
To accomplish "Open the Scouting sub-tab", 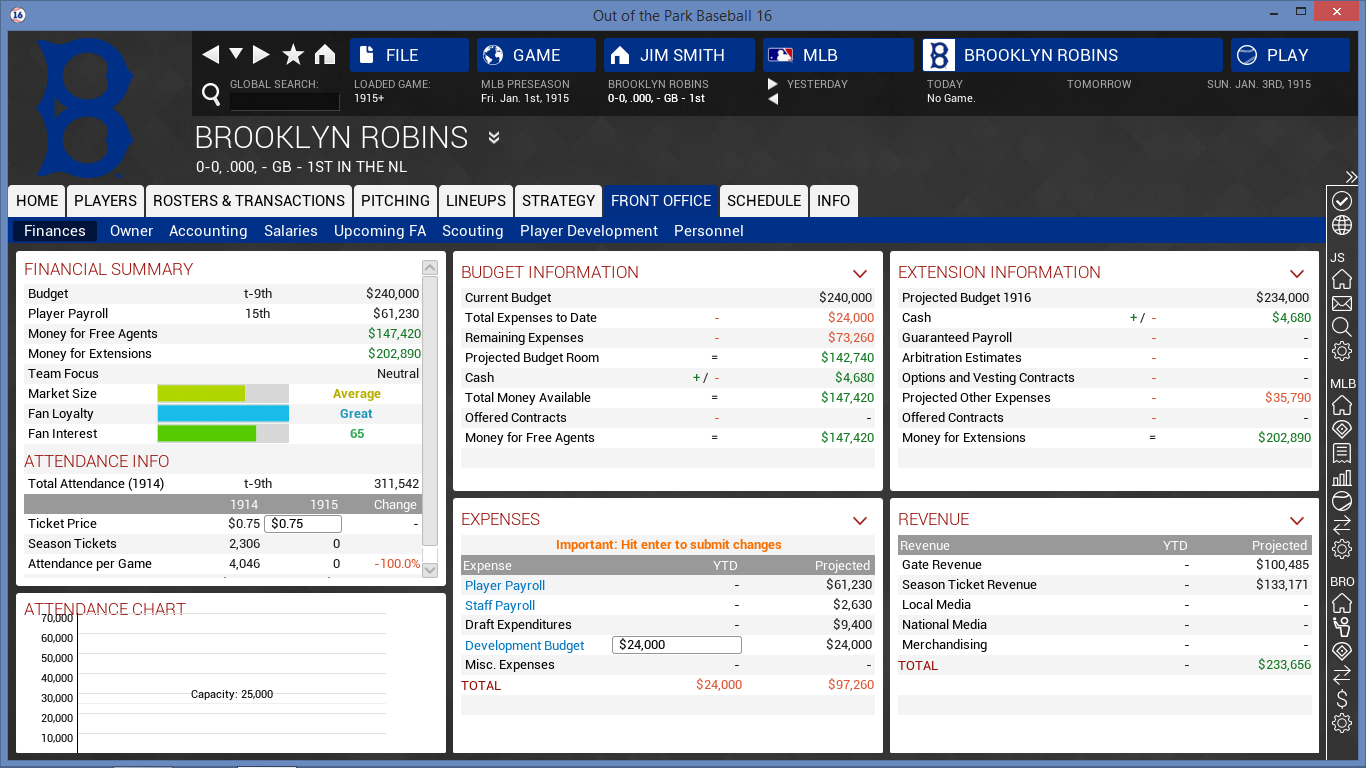I will [473, 231].
